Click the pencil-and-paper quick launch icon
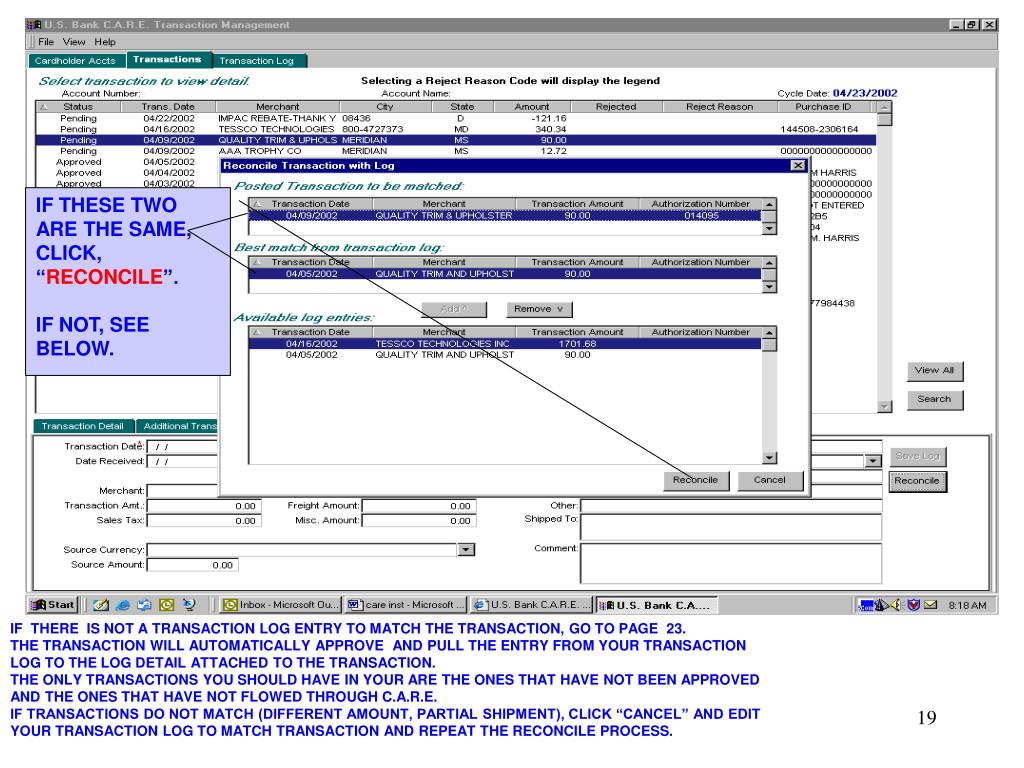Image resolution: width=1024 pixels, height=768 pixels. coord(101,605)
